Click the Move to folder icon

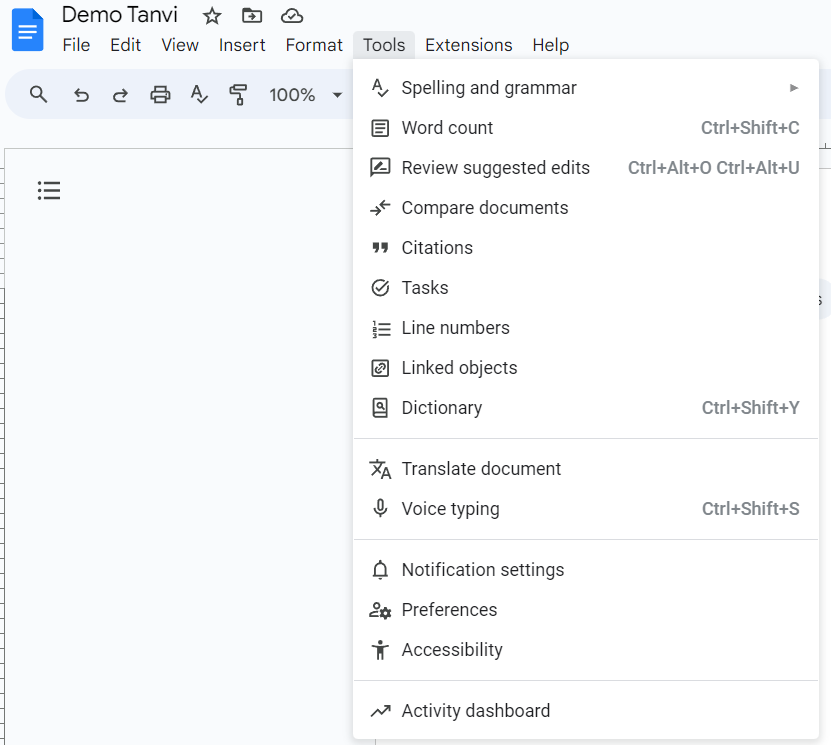[252, 16]
